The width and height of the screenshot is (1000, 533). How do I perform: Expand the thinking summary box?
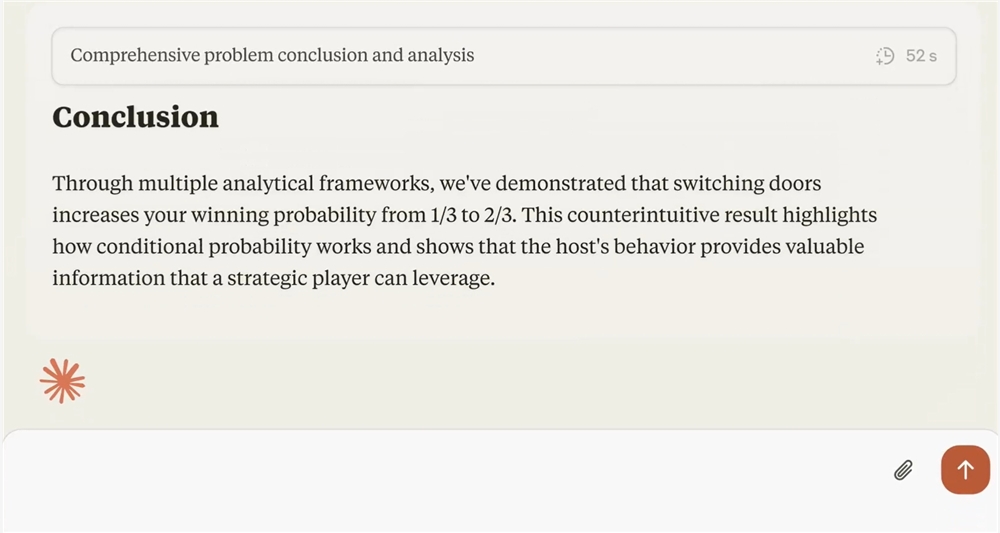pyautogui.click(x=503, y=55)
